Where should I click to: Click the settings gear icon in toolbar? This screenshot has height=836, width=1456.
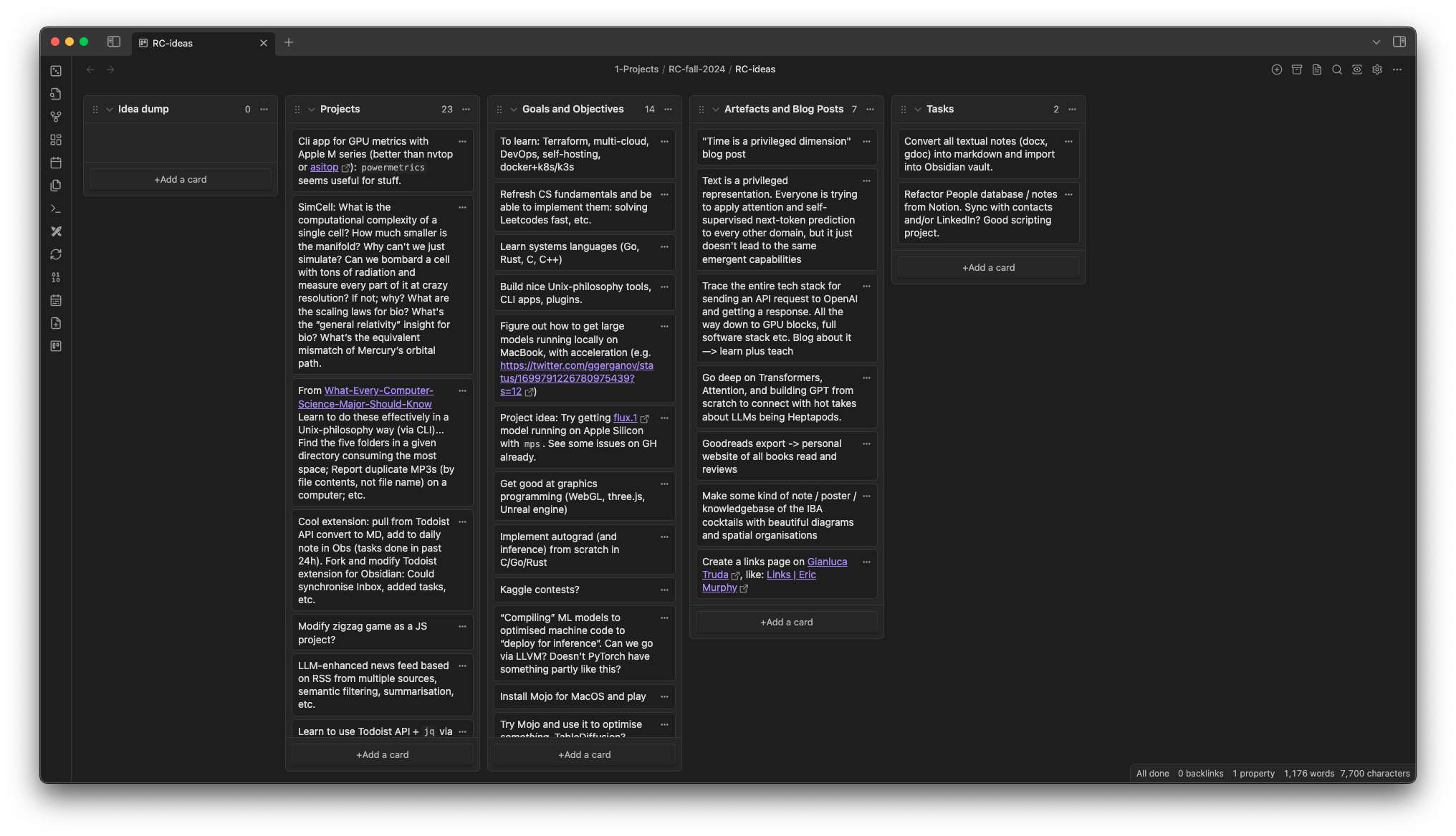tap(1378, 69)
